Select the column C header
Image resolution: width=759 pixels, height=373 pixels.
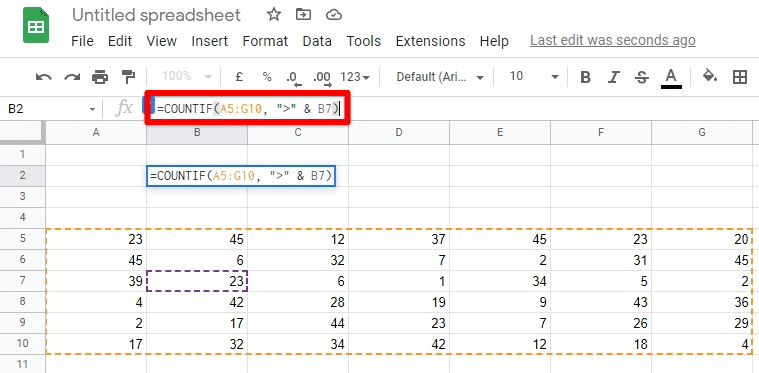click(298, 132)
